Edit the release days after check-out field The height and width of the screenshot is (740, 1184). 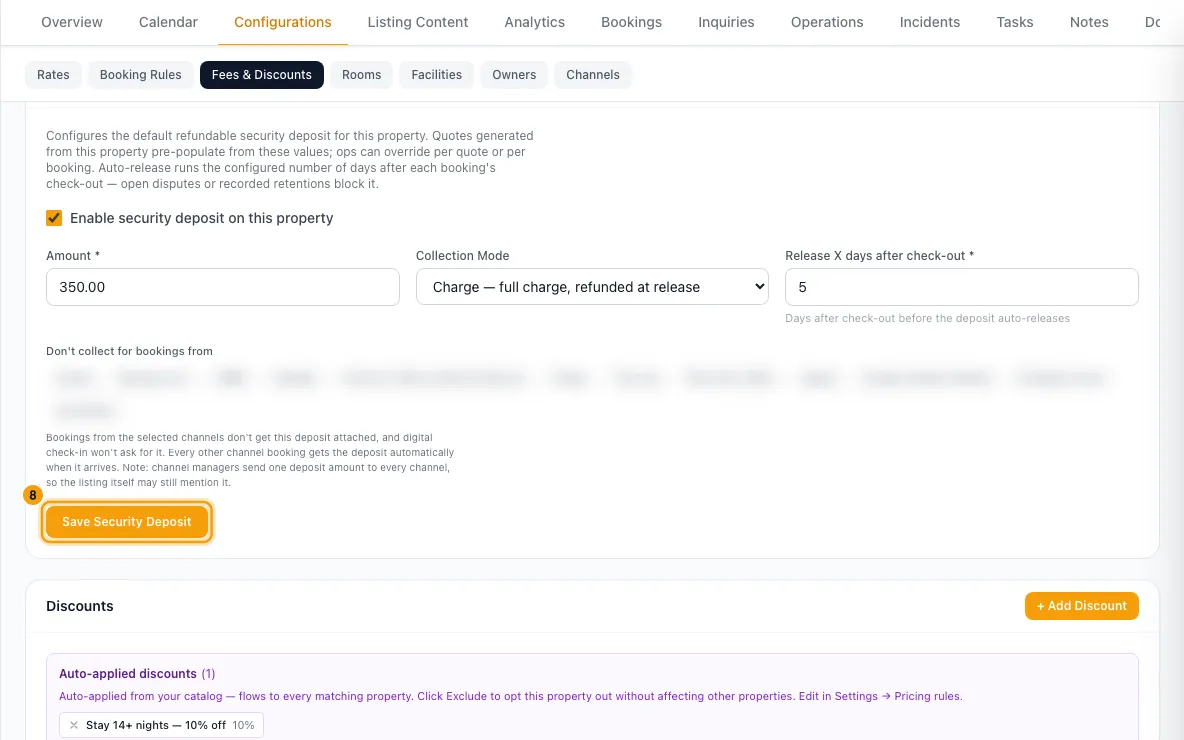(x=961, y=287)
